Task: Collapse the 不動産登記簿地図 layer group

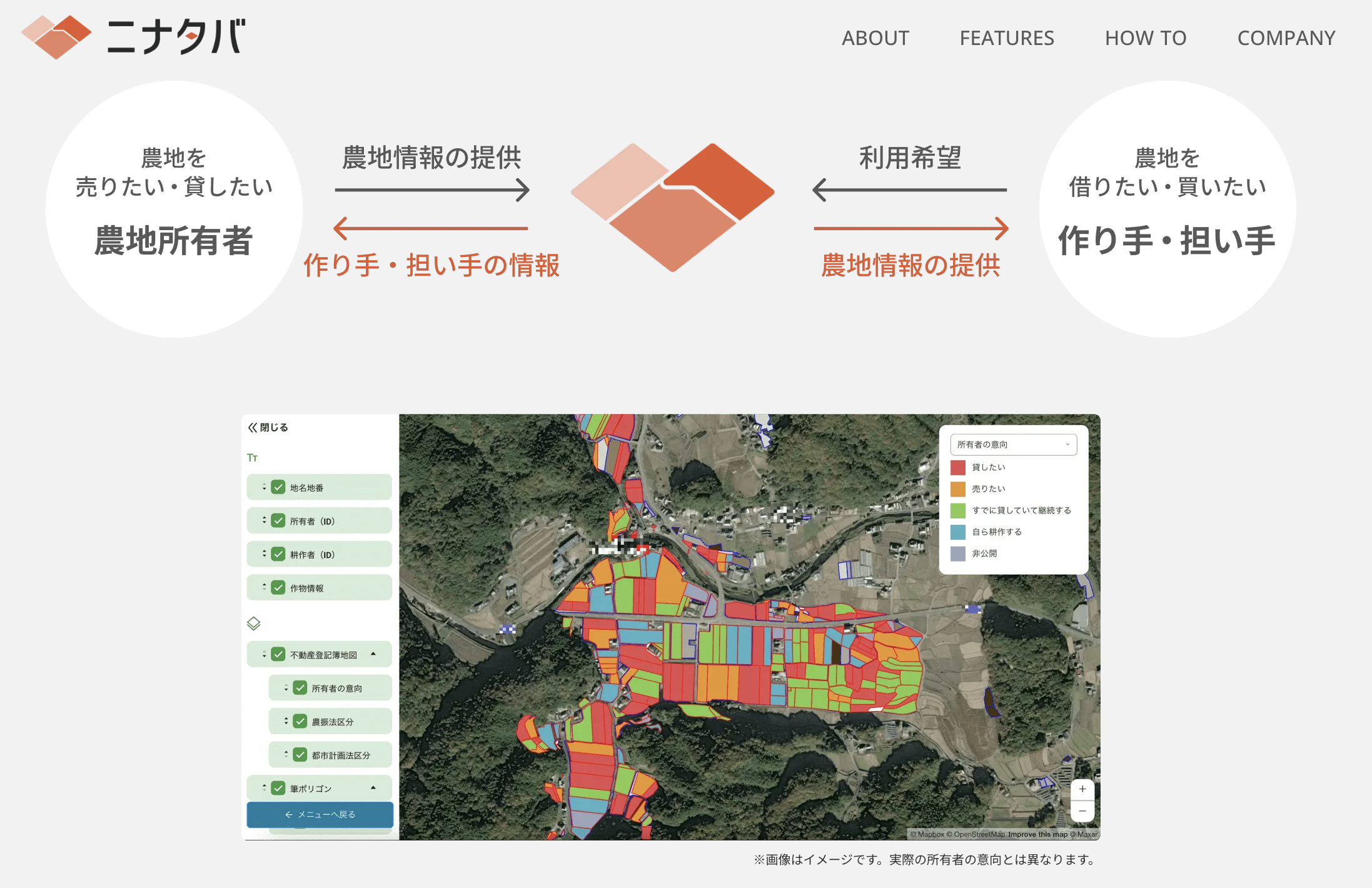Action: (x=373, y=654)
